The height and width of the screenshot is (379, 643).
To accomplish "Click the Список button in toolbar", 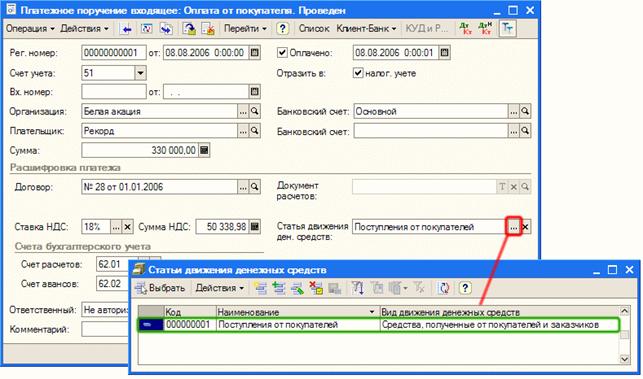I will [x=314, y=29].
